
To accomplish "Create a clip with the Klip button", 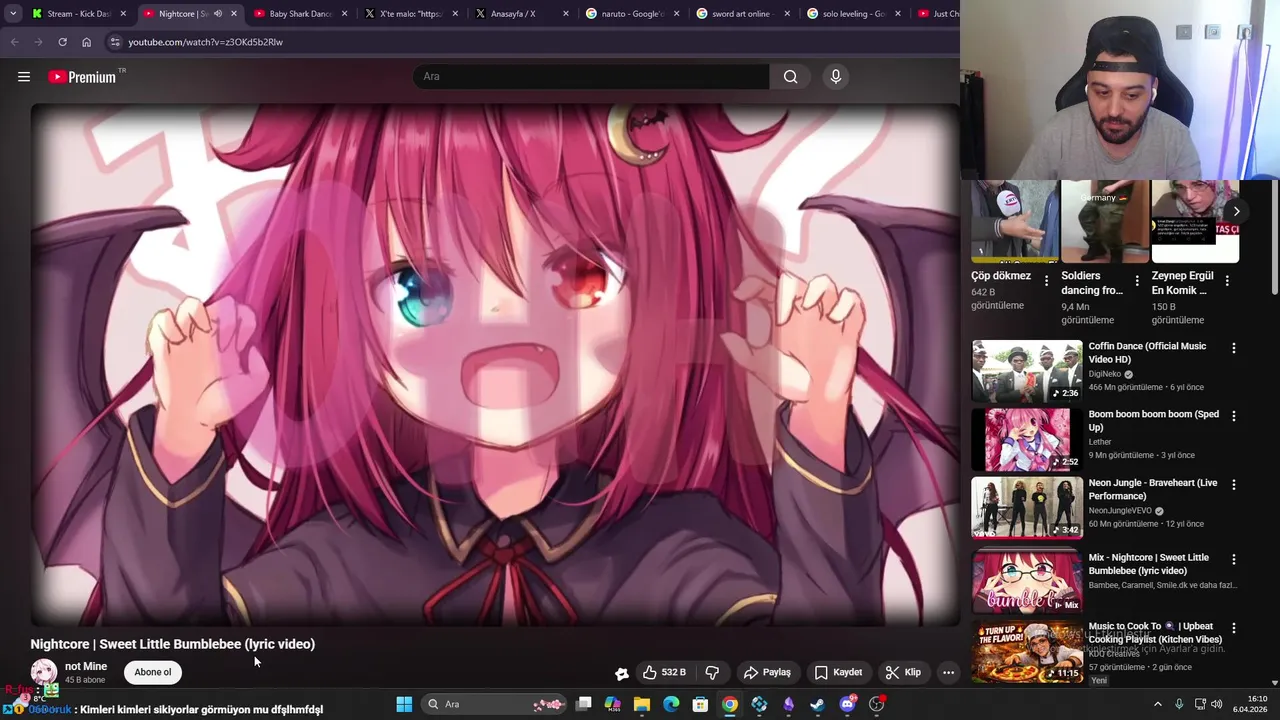I will click(903, 672).
